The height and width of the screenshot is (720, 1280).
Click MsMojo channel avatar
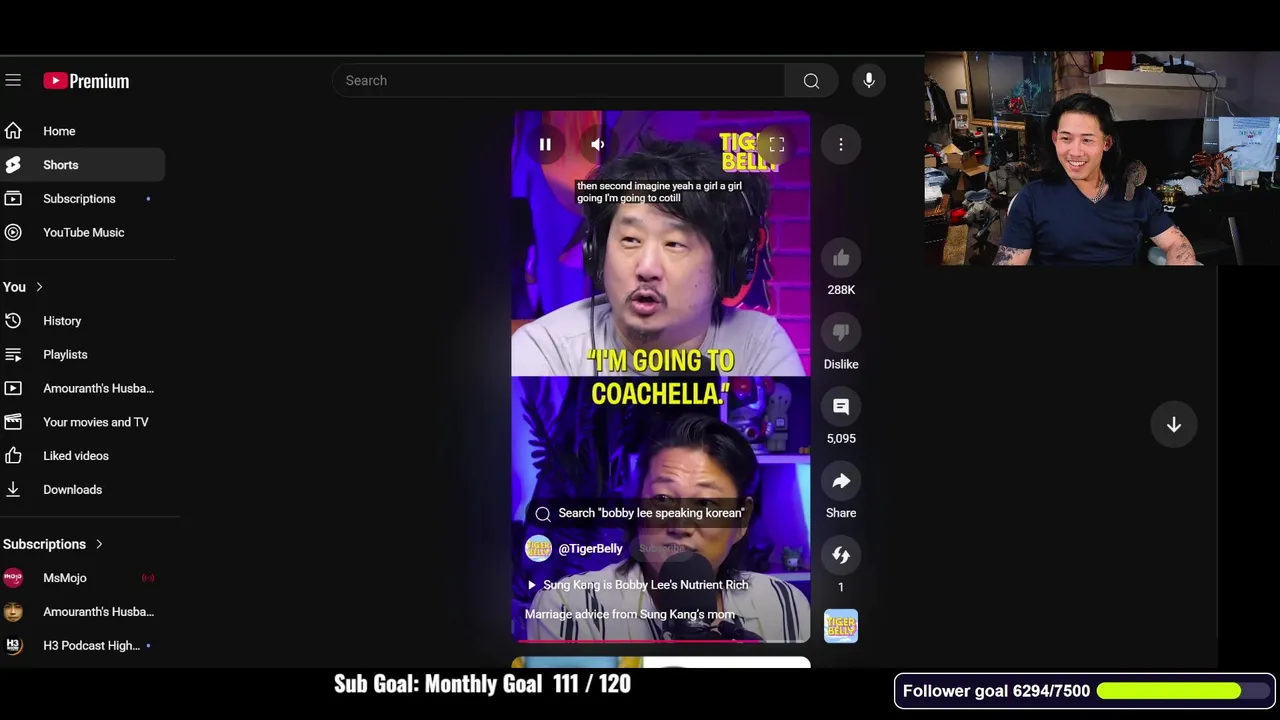[13, 578]
